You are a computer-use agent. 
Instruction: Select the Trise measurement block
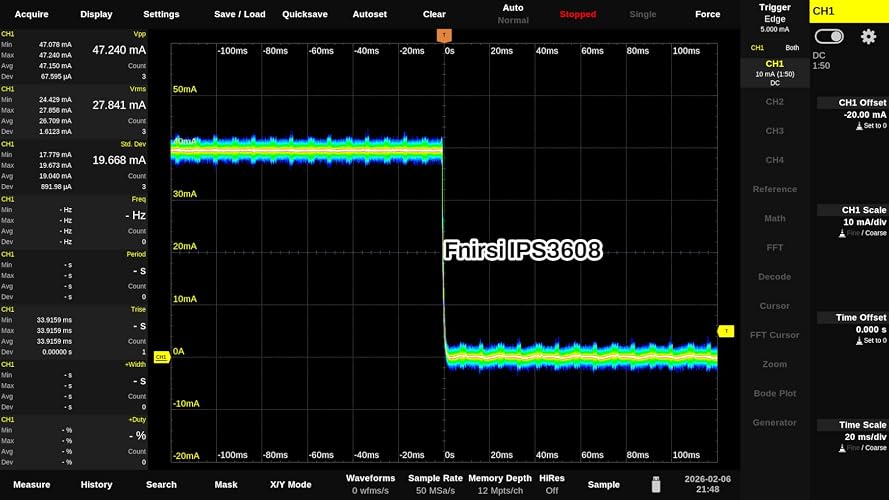(74, 330)
